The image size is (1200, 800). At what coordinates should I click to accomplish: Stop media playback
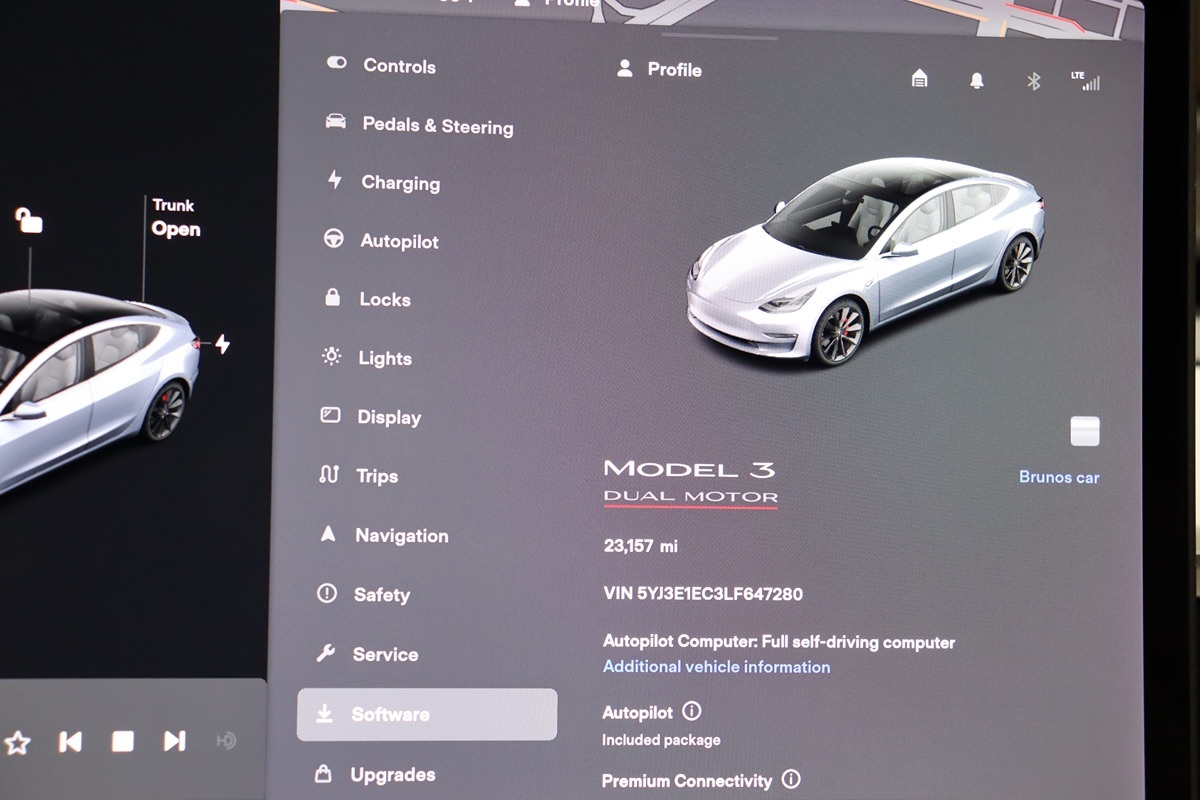click(122, 741)
